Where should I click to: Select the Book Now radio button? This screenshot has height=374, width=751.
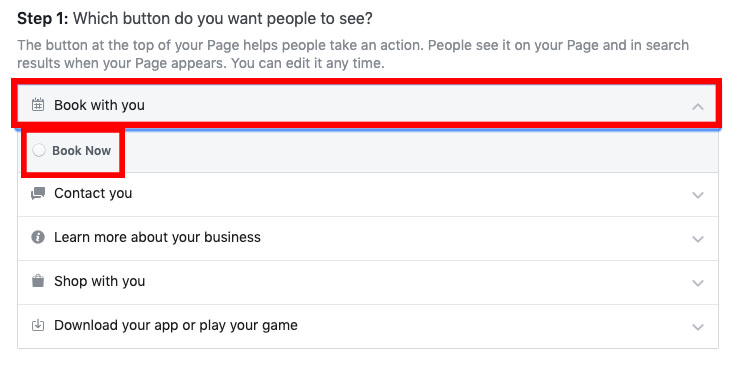coord(38,150)
